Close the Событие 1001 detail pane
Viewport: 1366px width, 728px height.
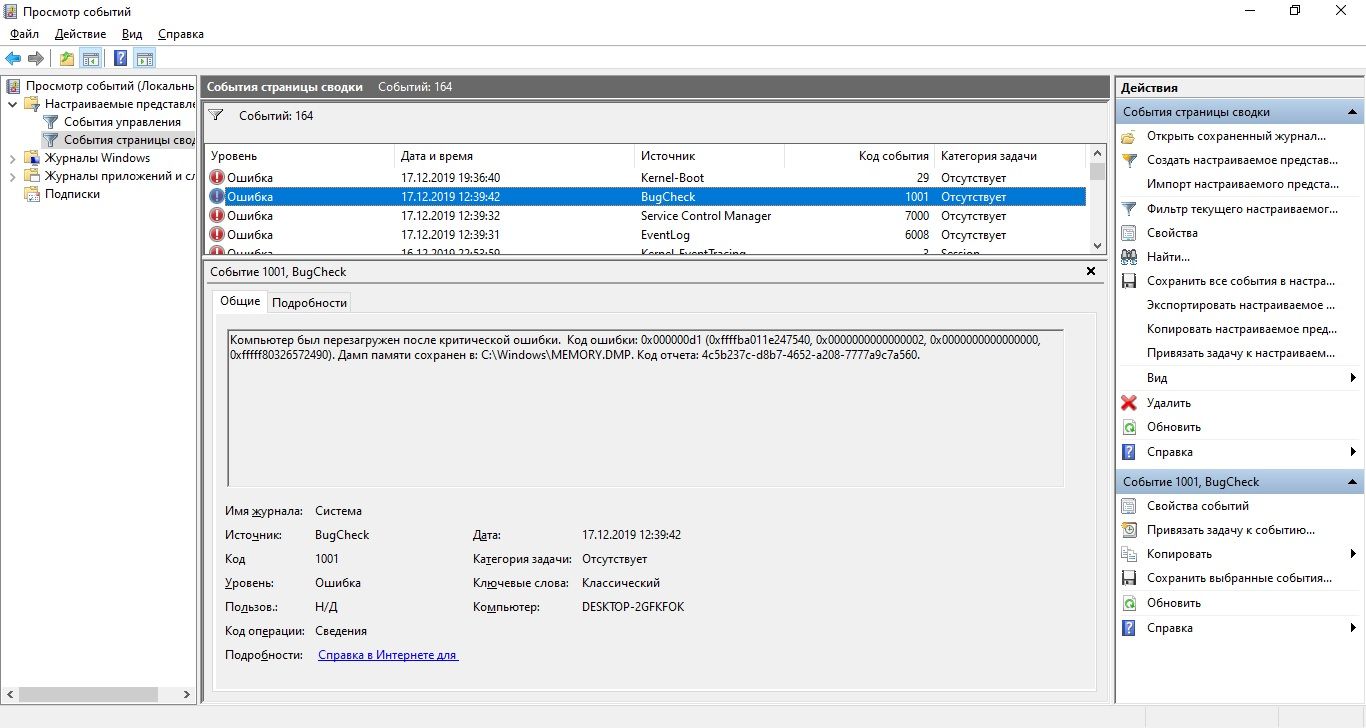point(1091,271)
